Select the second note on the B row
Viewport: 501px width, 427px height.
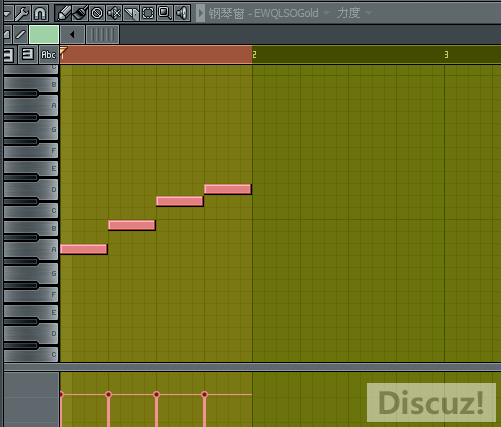(x=132, y=225)
